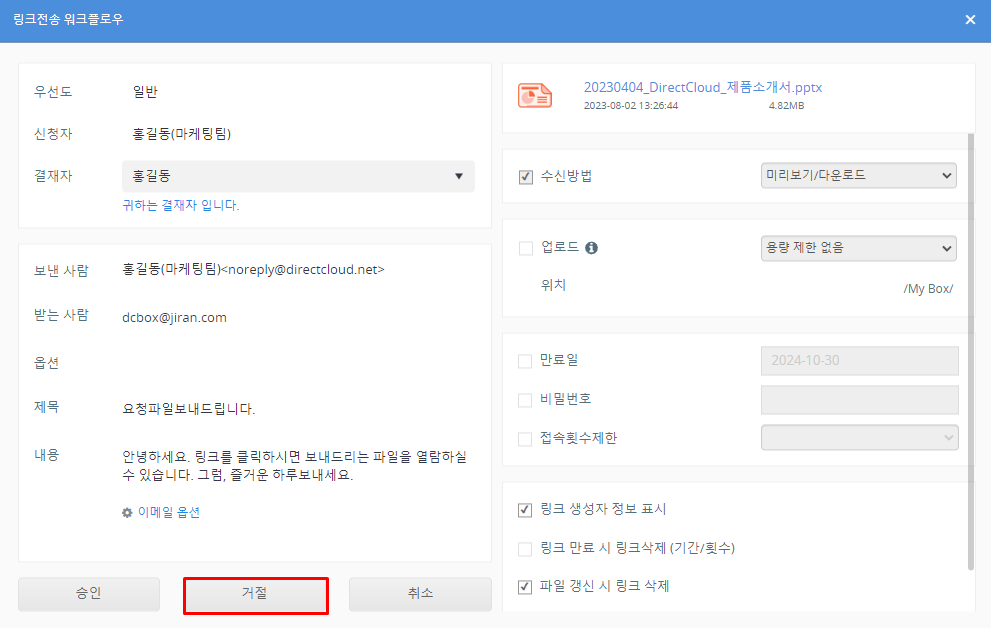Screen dimensions: 991x628
Task: Close the 링크전송 워크플로우 dialog
Action: (x=970, y=20)
